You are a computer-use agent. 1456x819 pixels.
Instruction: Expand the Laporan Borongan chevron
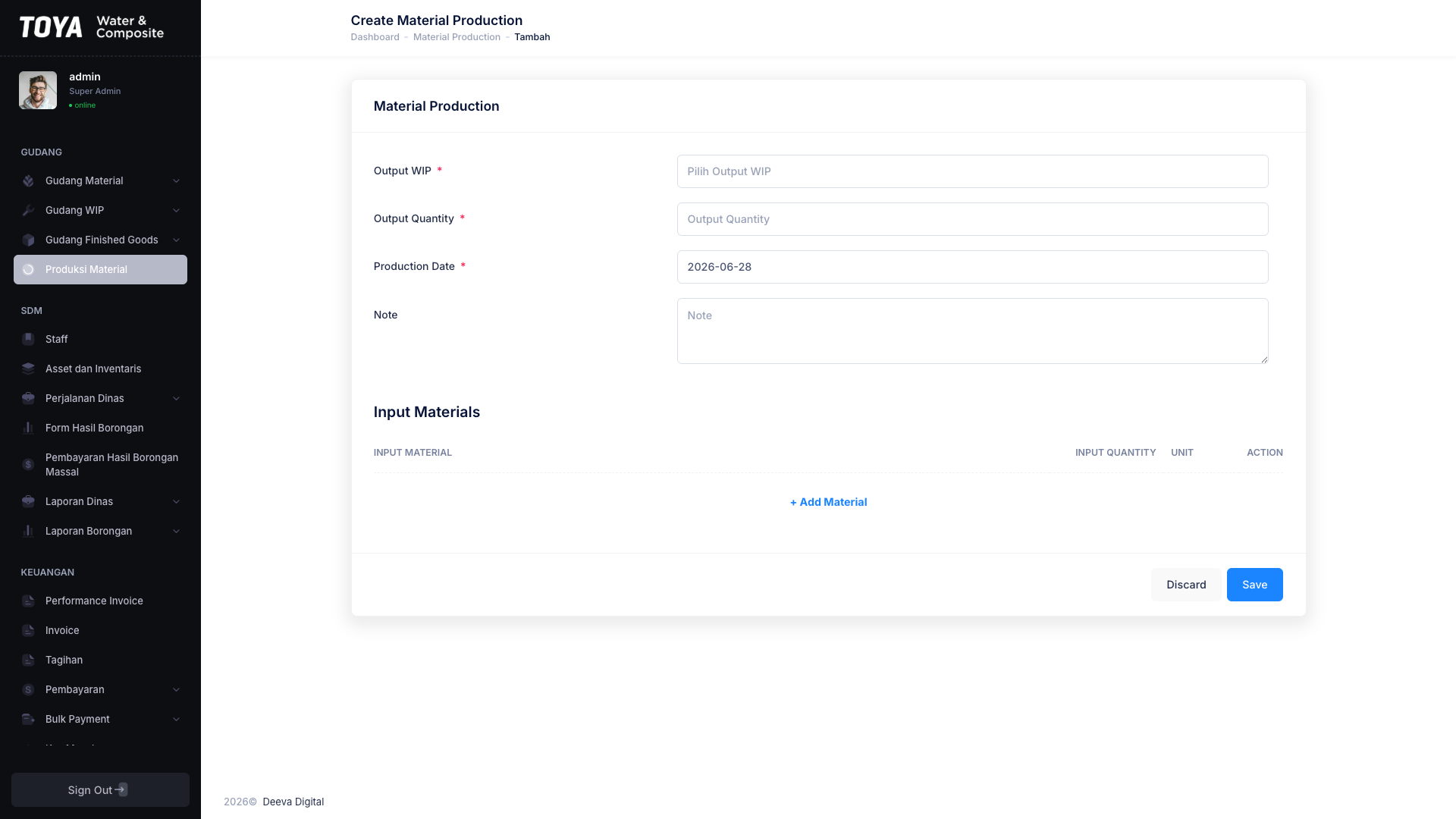point(176,531)
